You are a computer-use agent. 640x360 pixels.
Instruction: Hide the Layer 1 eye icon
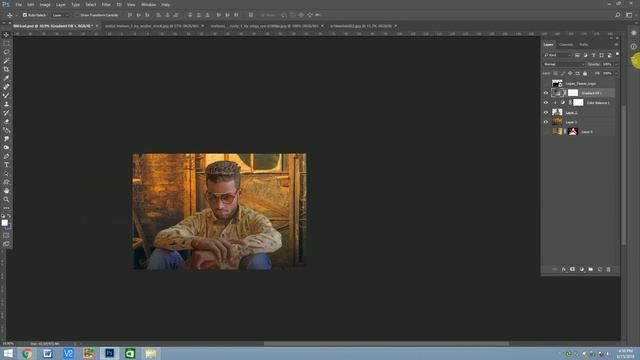tap(546, 122)
